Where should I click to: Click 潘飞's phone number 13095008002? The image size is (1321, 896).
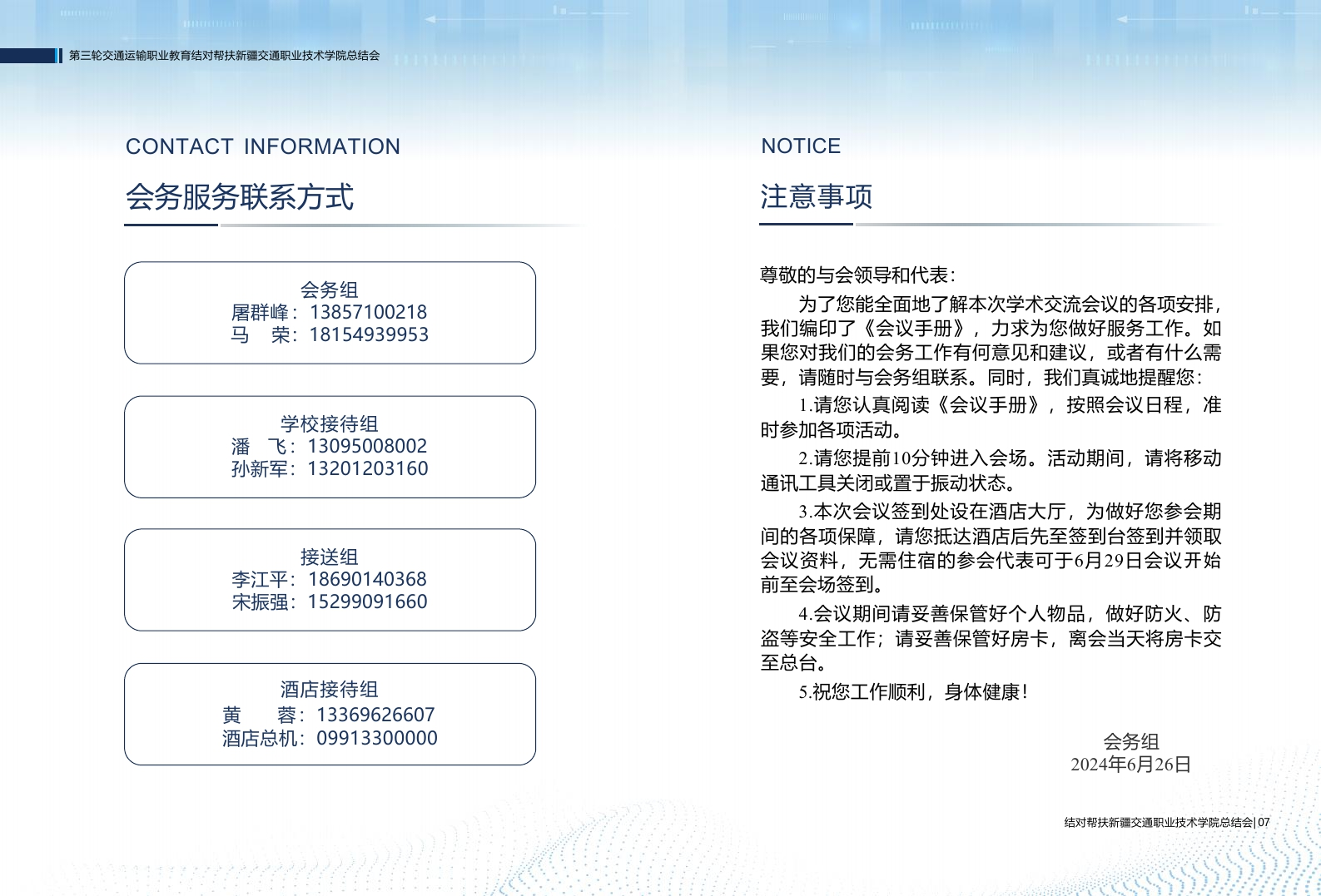coord(367,446)
